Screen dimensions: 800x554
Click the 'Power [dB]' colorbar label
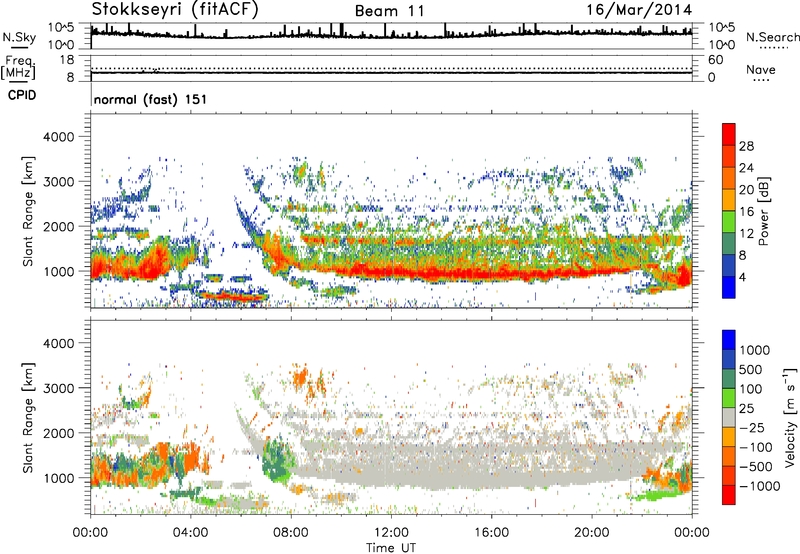click(x=764, y=211)
